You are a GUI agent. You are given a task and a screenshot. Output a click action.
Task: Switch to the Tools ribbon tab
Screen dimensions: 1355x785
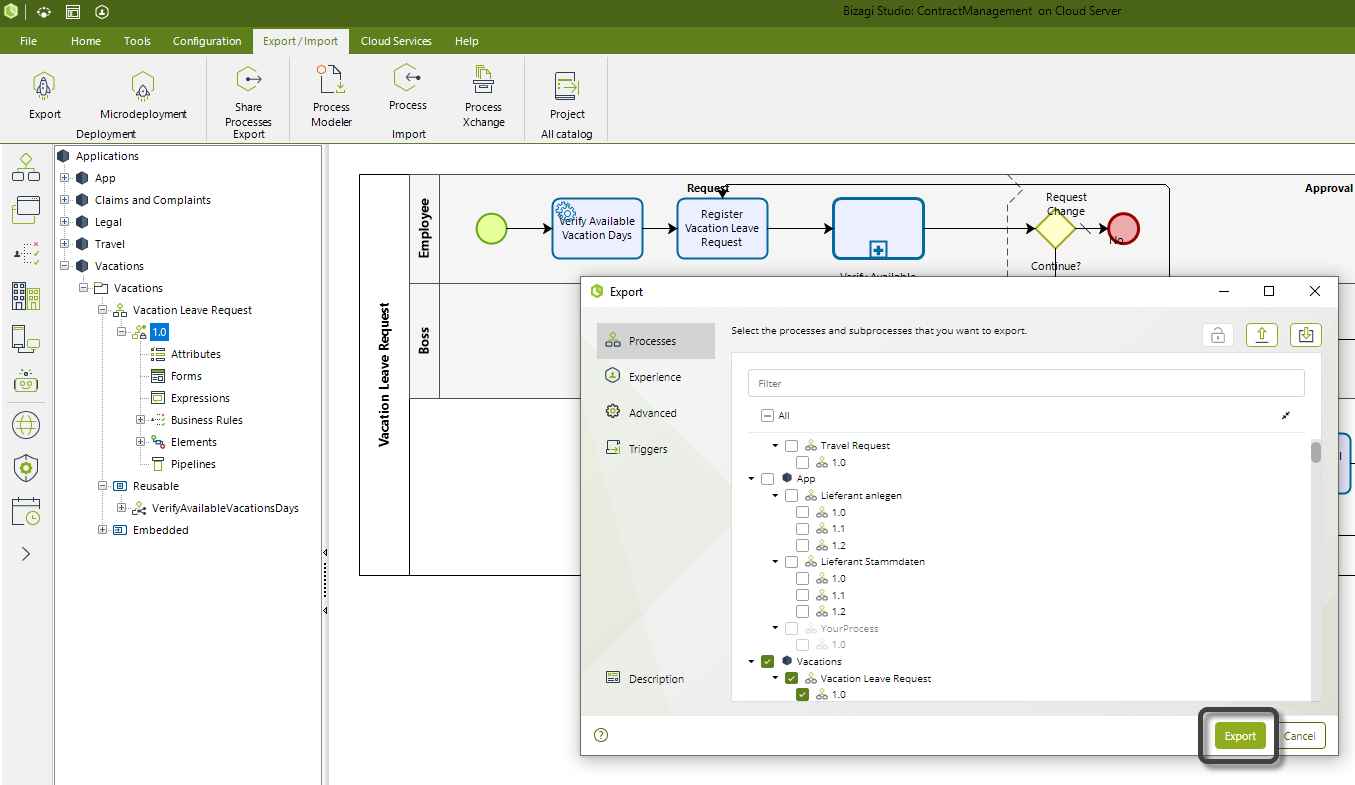click(x=137, y=41)
